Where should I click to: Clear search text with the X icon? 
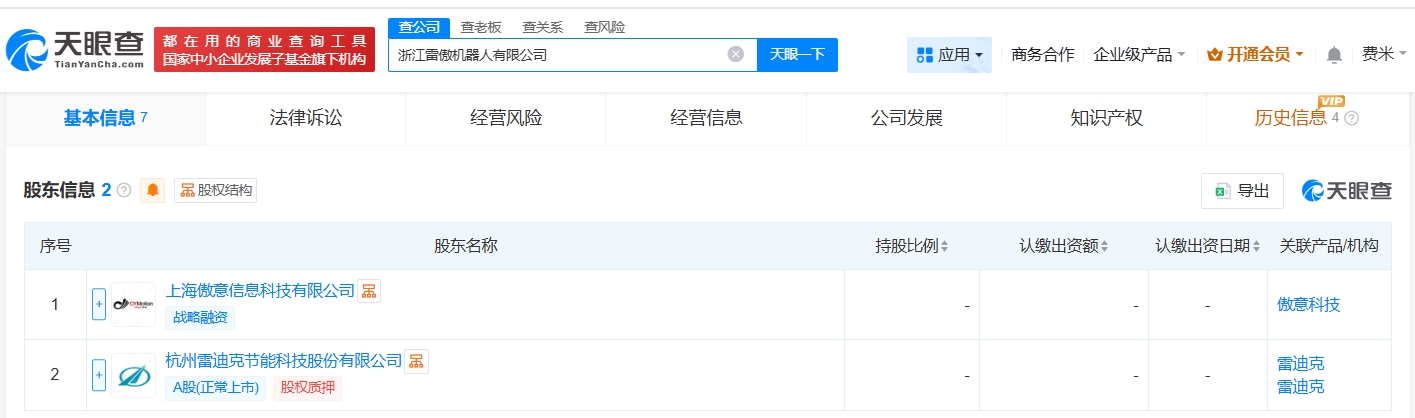[x=736, y=55]
